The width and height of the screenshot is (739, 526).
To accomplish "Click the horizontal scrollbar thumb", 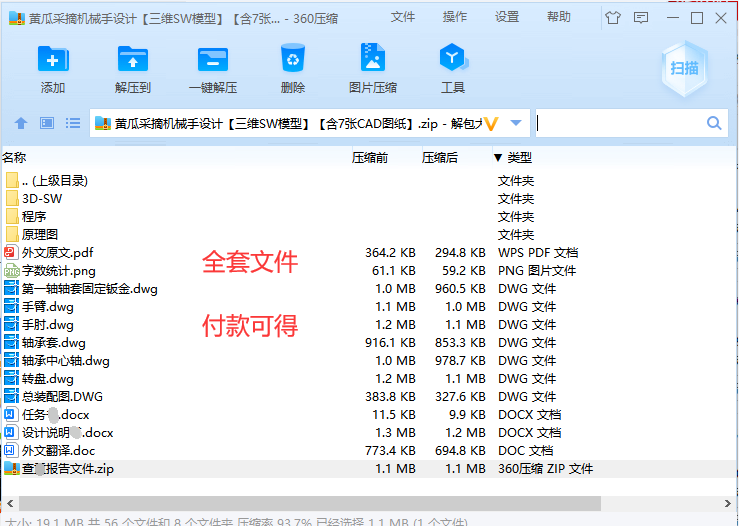I will coord(310,503).
